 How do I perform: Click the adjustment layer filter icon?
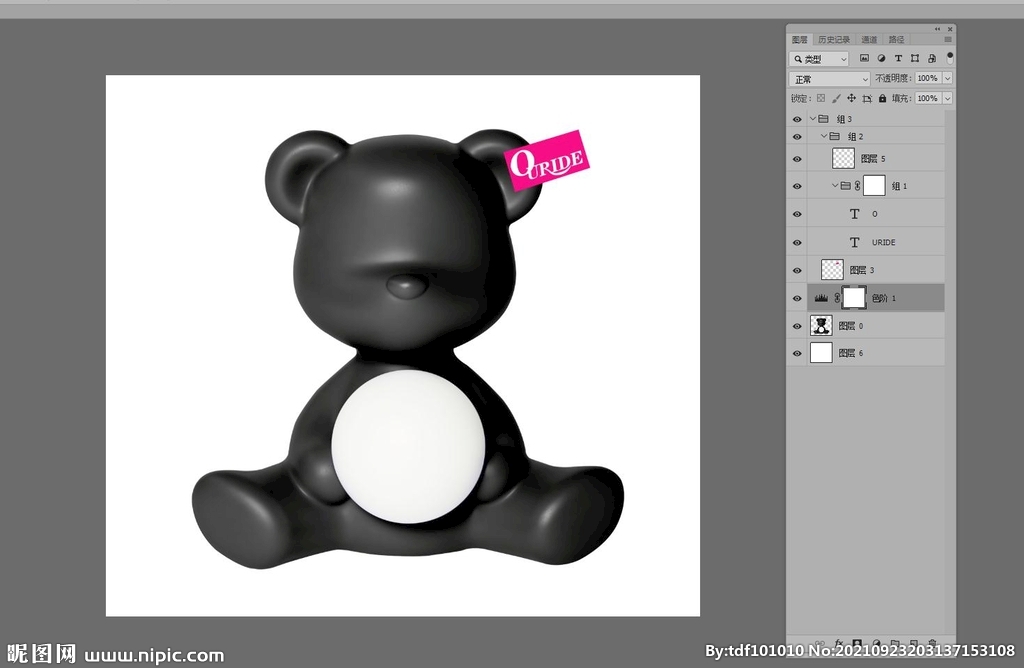pyautogui.click(x=881, y=59)
